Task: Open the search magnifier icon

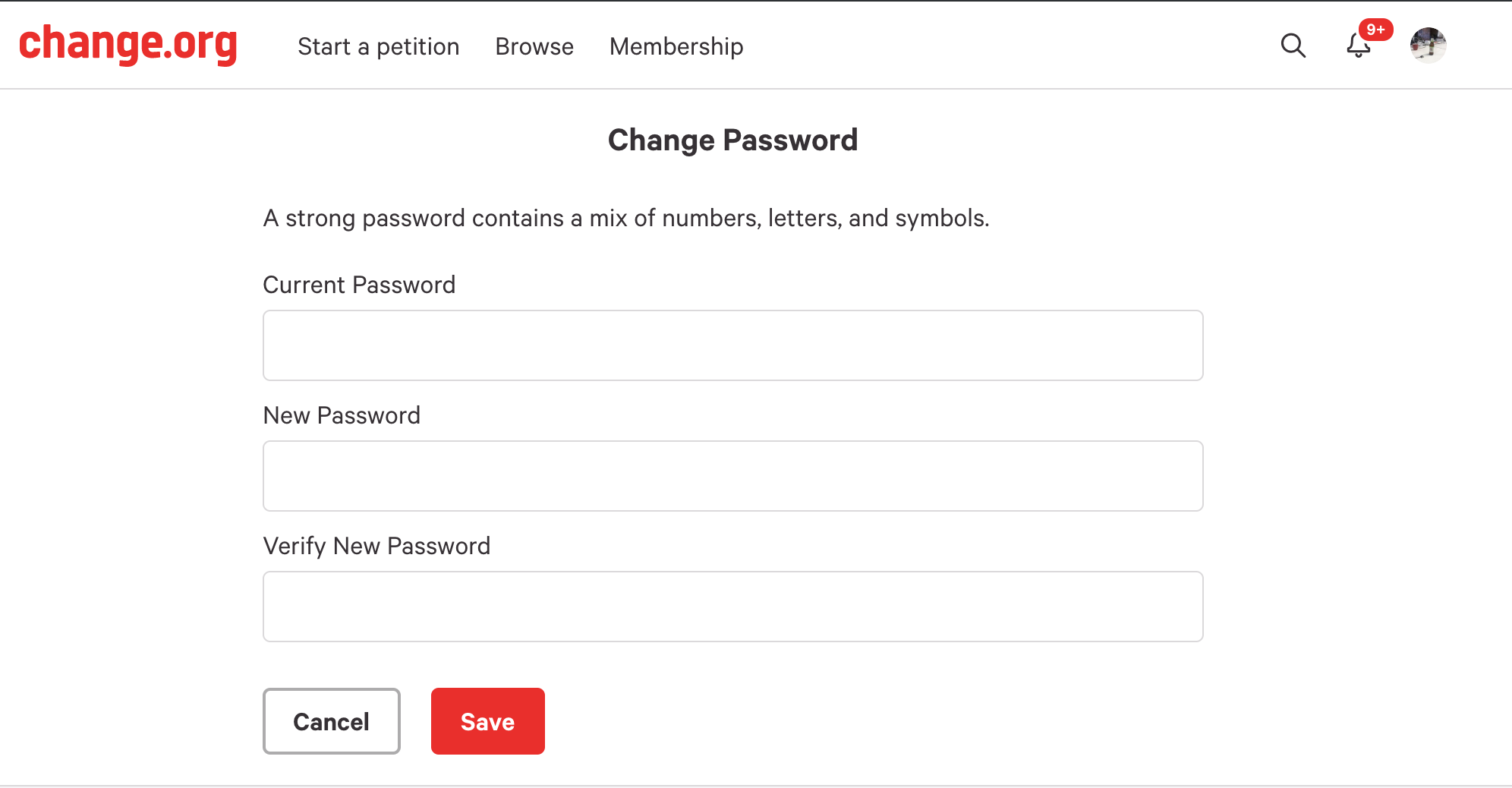Action: tap(1293, 46)
